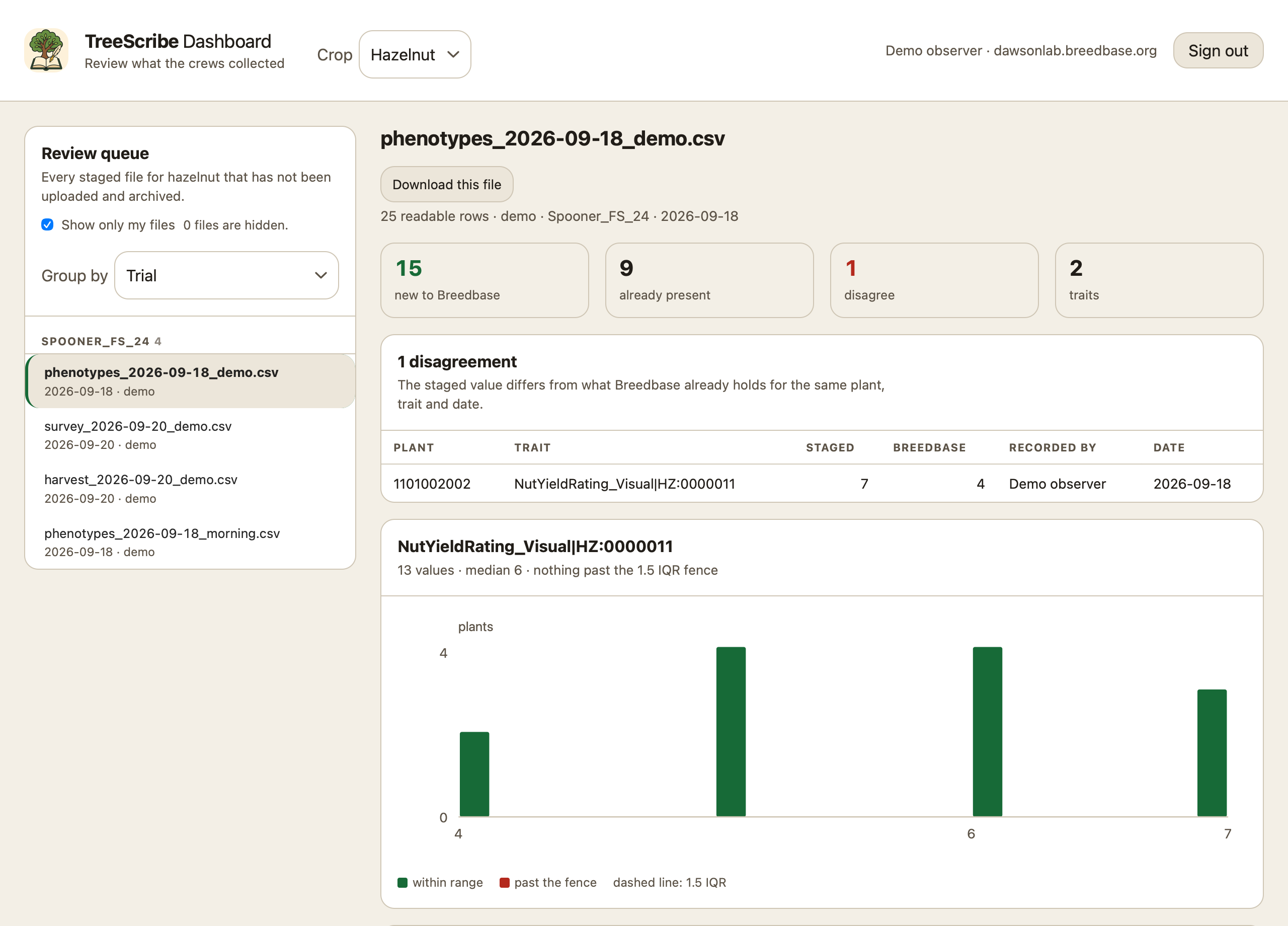The image size is (1288, 926).
Task: Click the histogram bar at value 4
Action: point(474,775)
